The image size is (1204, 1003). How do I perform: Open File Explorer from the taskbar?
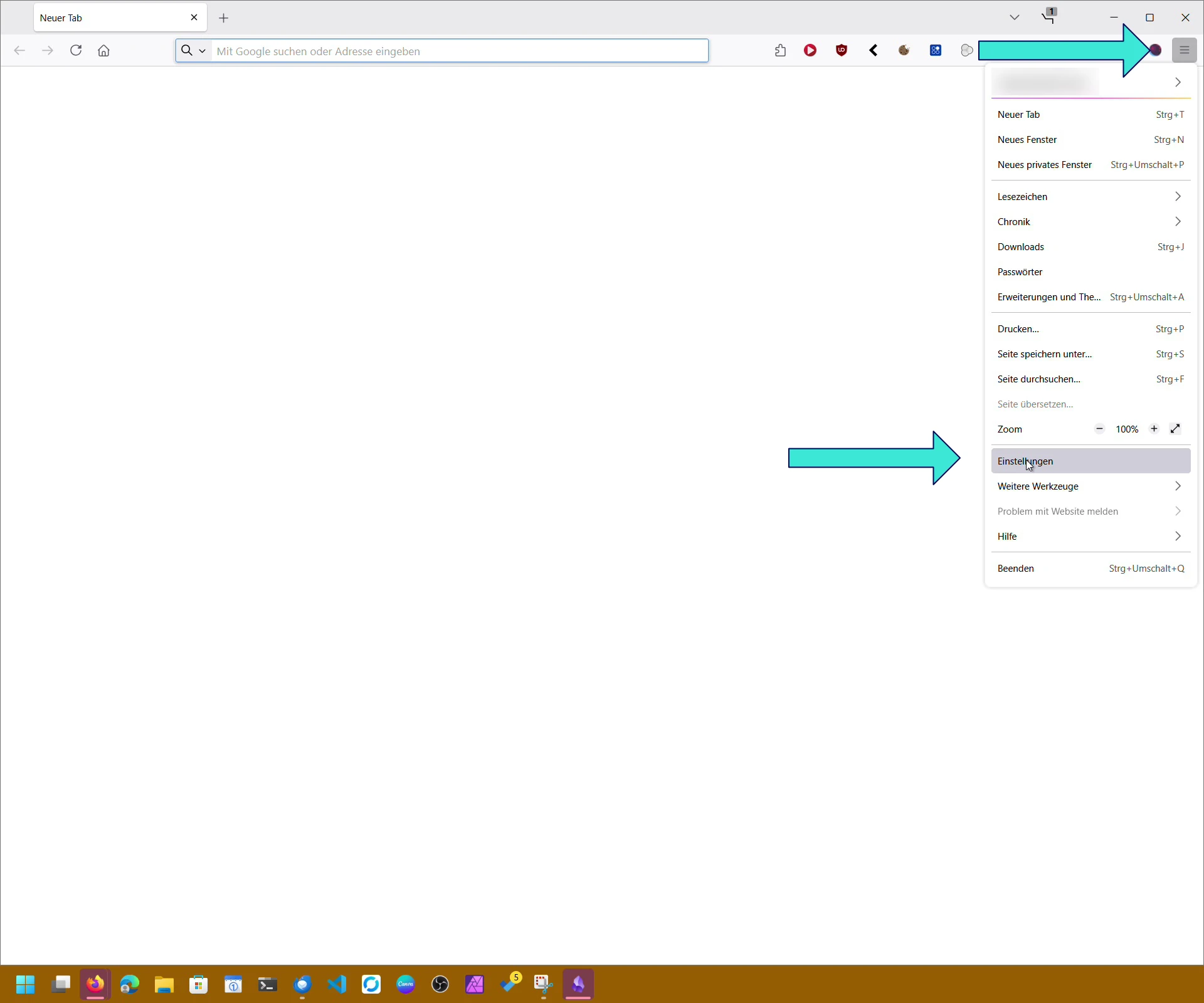164,985
